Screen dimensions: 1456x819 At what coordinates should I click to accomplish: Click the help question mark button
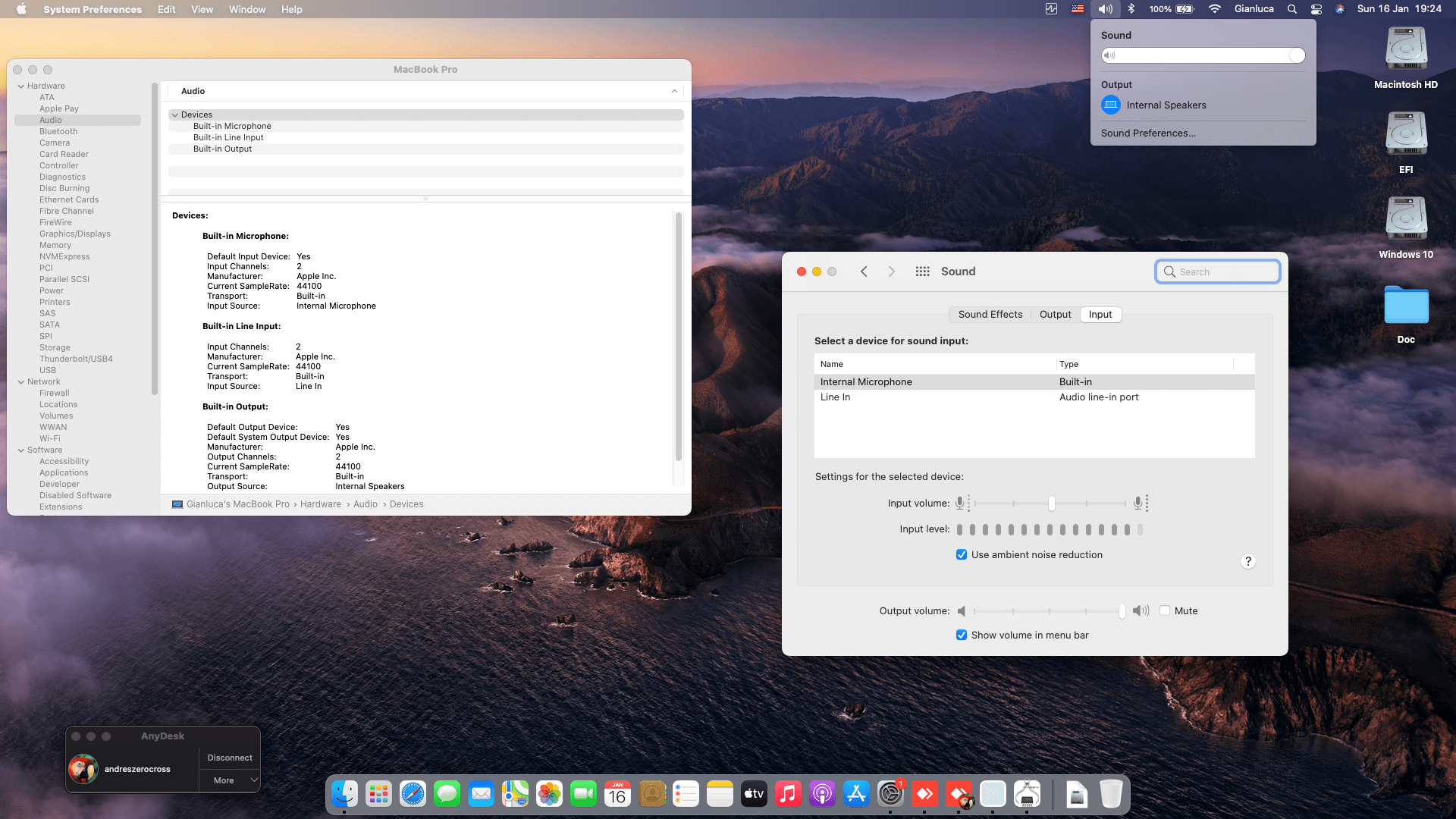1247,561
